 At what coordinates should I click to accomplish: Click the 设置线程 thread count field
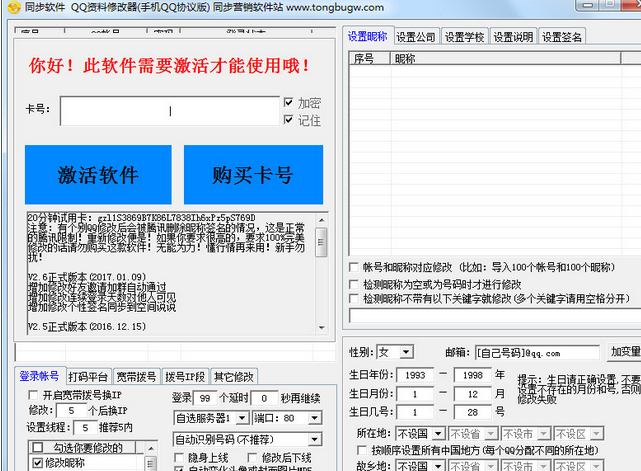(85, 428)
